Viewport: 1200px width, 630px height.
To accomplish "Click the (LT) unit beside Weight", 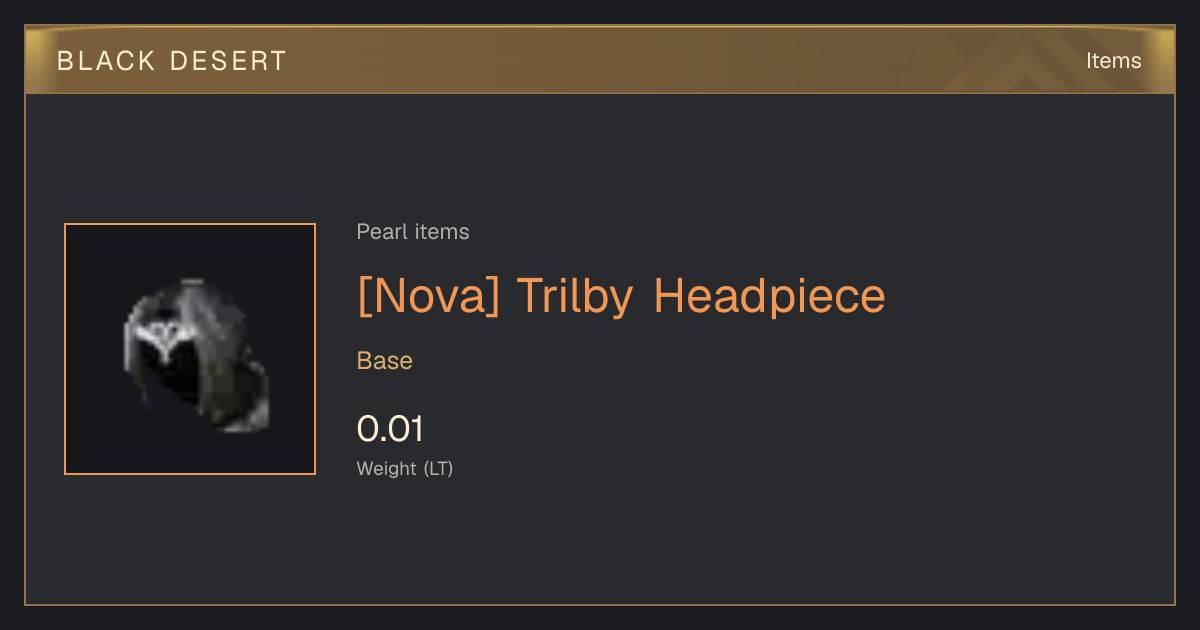I will coord(438,468).
